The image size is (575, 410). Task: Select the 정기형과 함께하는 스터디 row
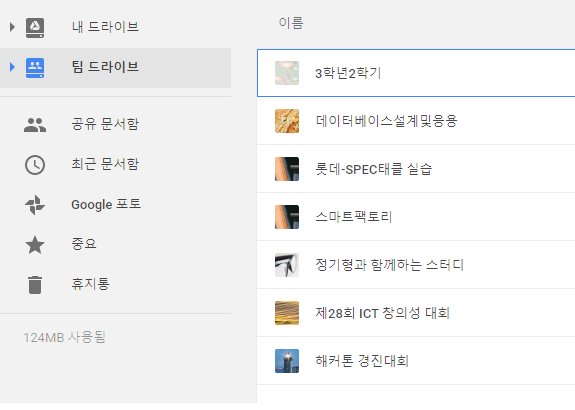click(416, 265)
